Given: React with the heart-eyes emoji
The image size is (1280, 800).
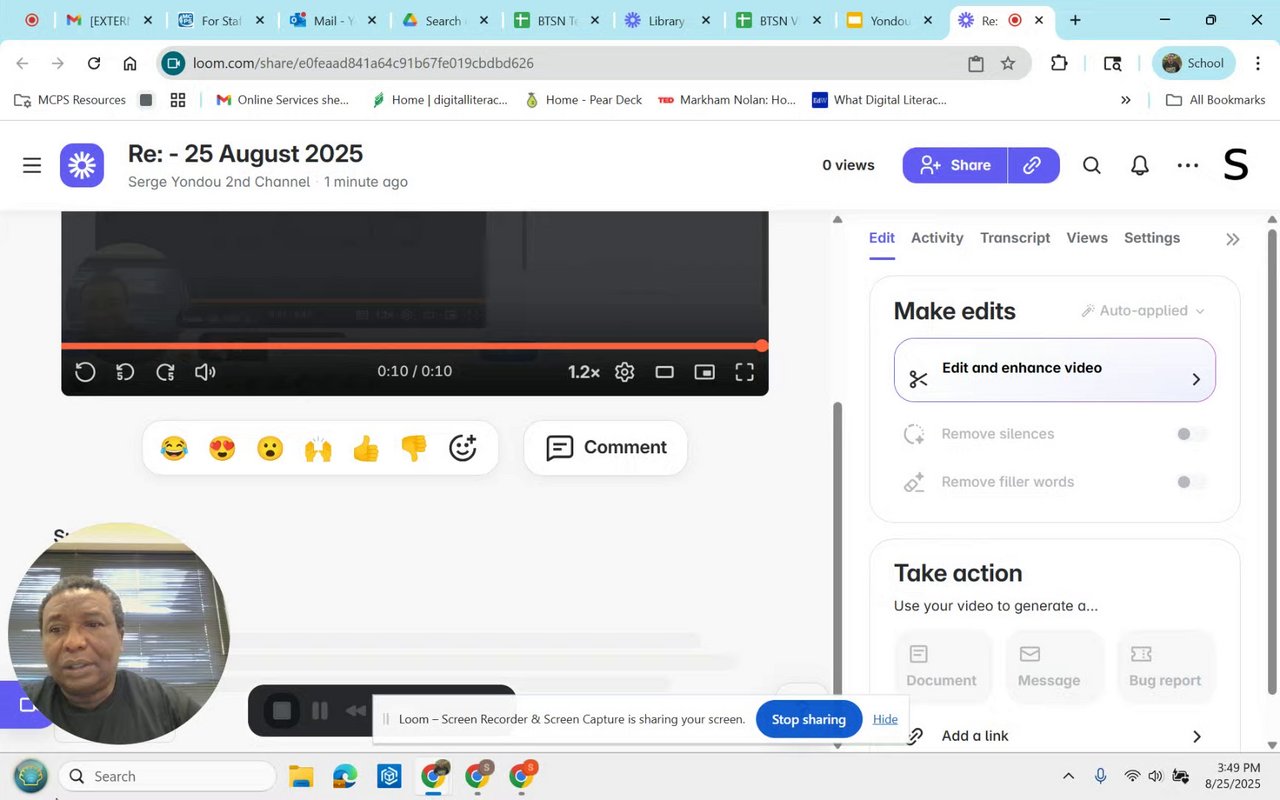Looking at the screenshot, I should [x=222, y=448].
